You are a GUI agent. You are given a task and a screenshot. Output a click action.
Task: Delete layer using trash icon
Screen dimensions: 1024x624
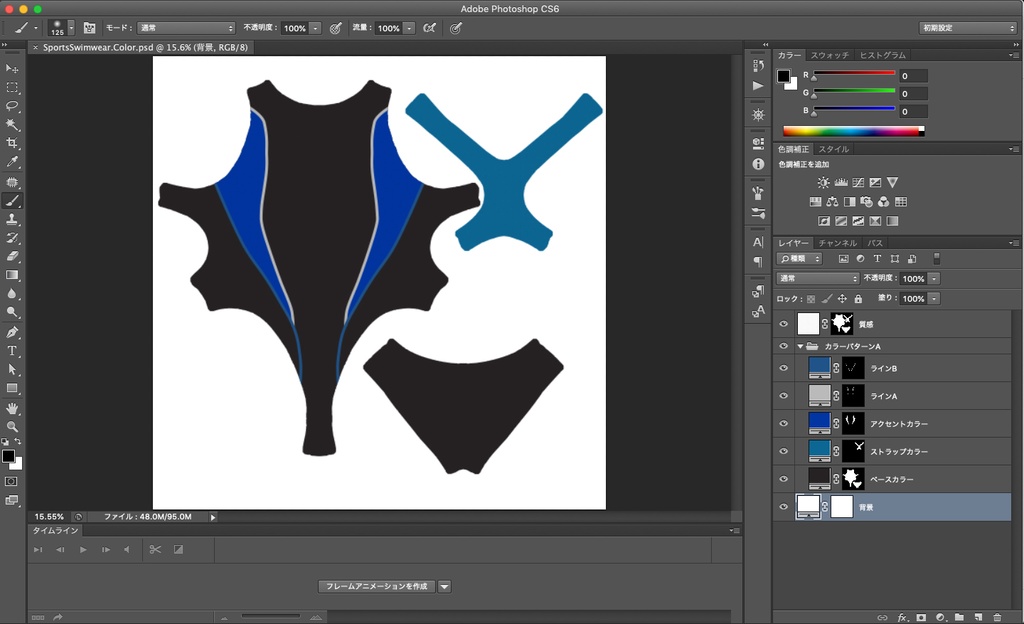click(996, 617)
